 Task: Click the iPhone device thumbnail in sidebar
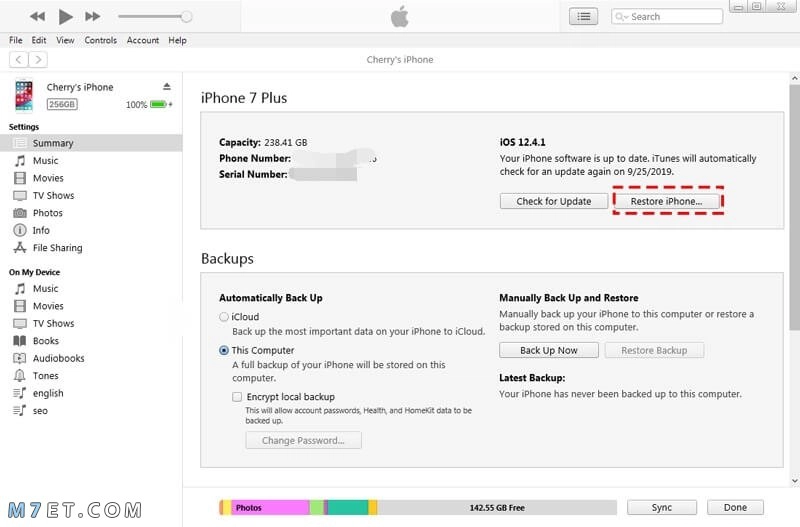tap(24, 95)
